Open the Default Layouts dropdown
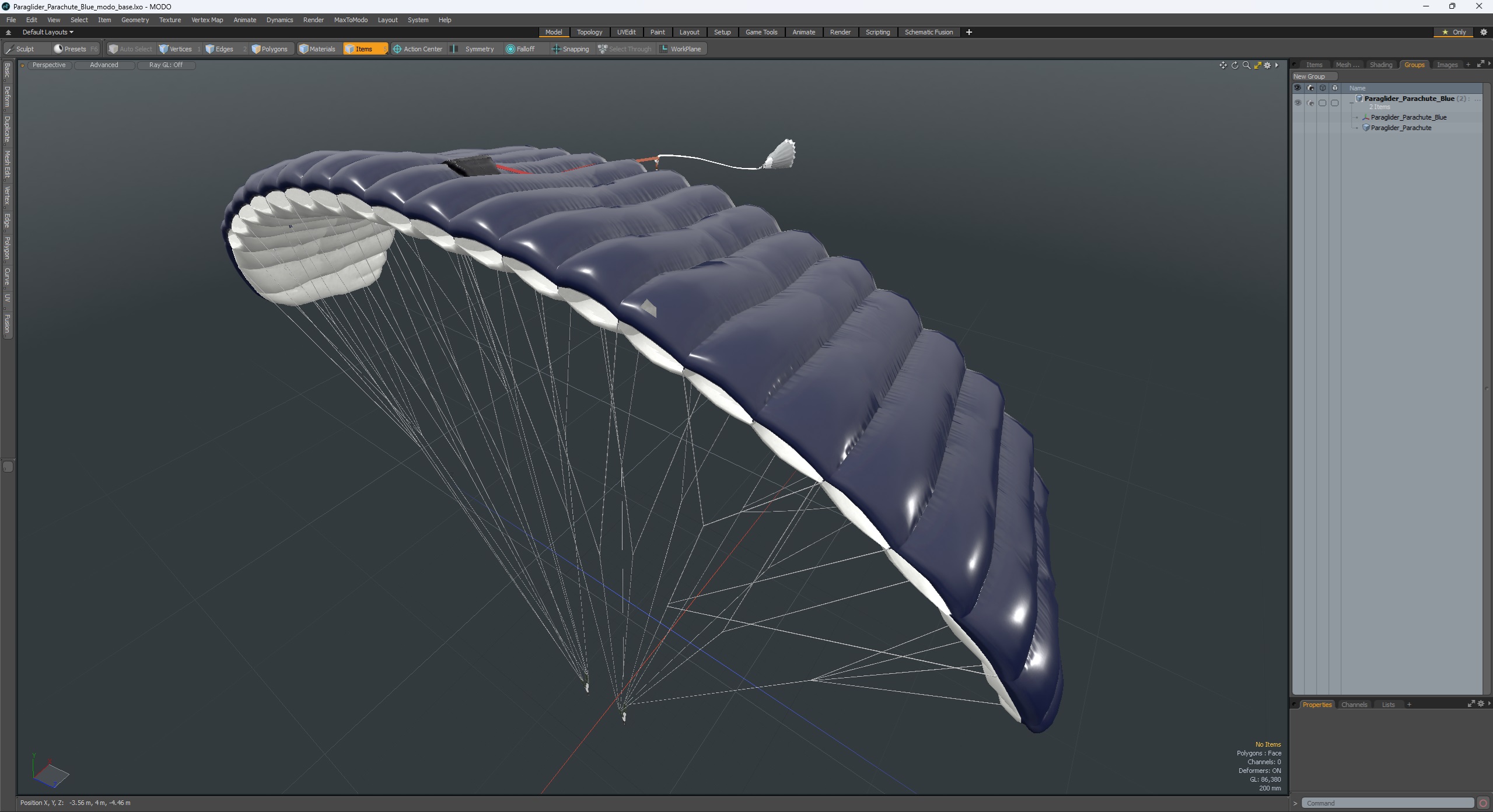 [48, 32]
